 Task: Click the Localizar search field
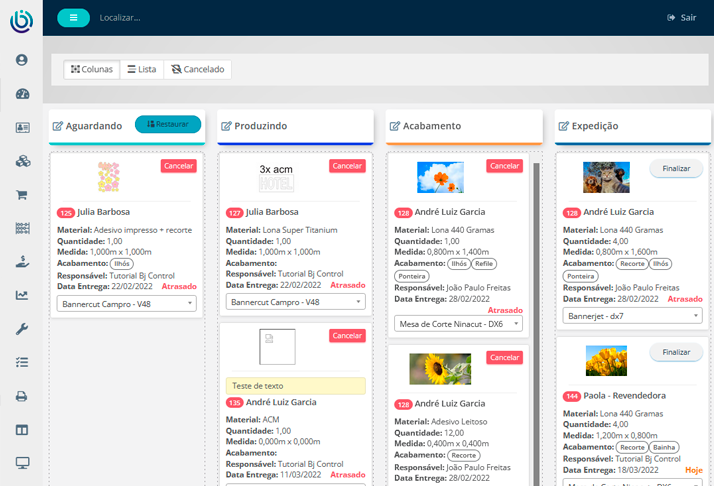coord(160,17)
